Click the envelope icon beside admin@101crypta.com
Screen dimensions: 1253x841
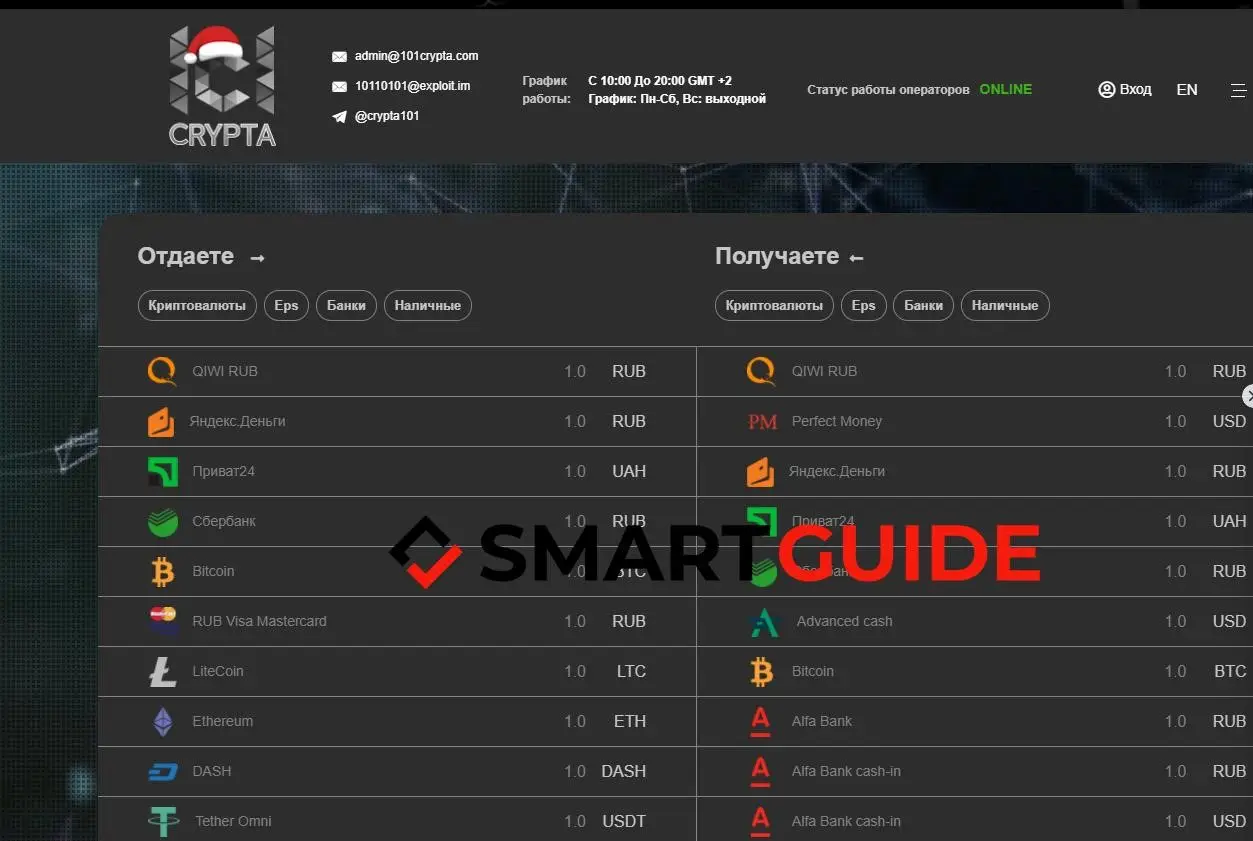[339, 57]
